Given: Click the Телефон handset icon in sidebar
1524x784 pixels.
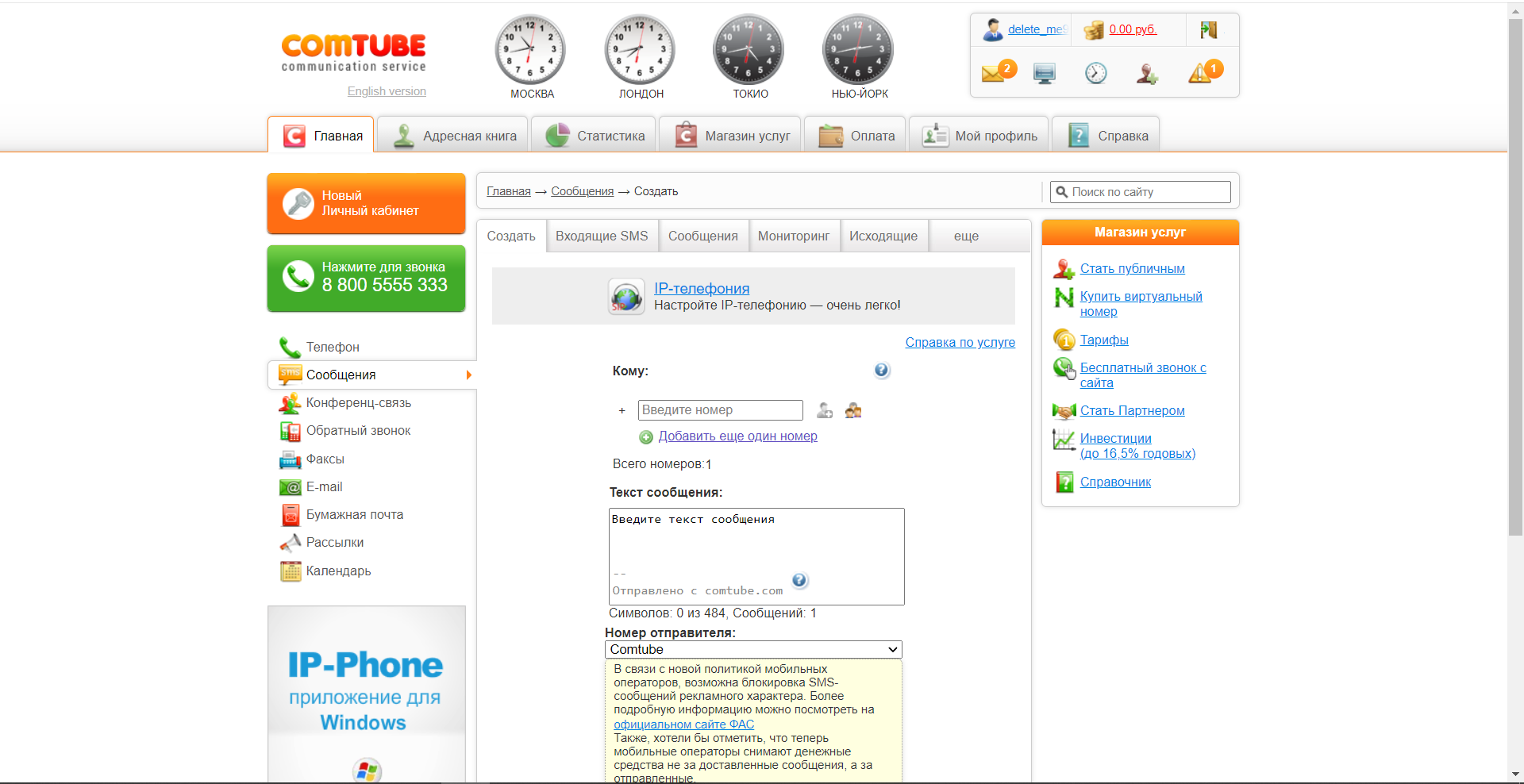Looking at the screenshot, I should (x=290, y=348).
